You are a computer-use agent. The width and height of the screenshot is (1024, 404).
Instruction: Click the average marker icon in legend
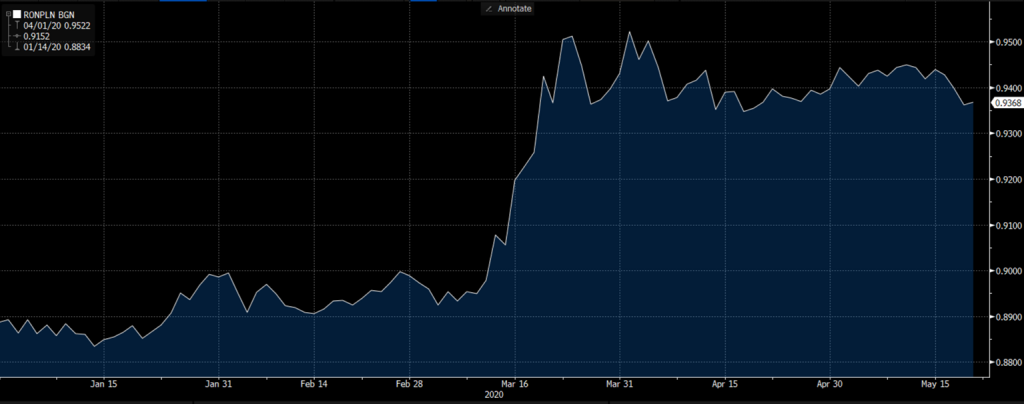pyautogui.click(x=16, y=36)
